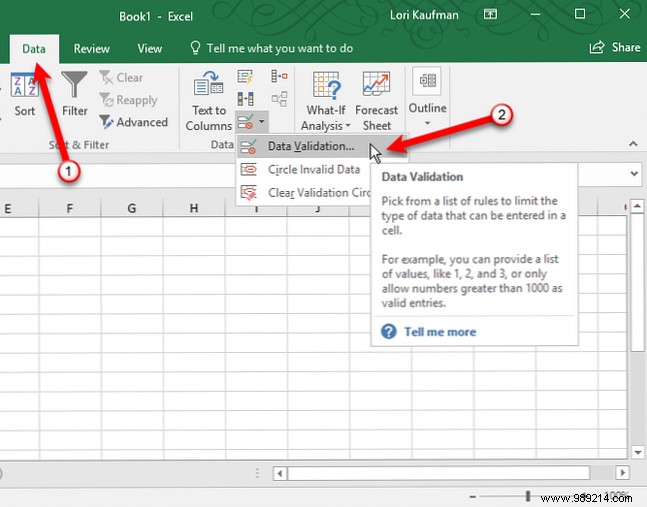The width and height of the screenshot is (647, 507).
Task: Click the Data Validation ribbon icon
Action: [x=246, y=122]
